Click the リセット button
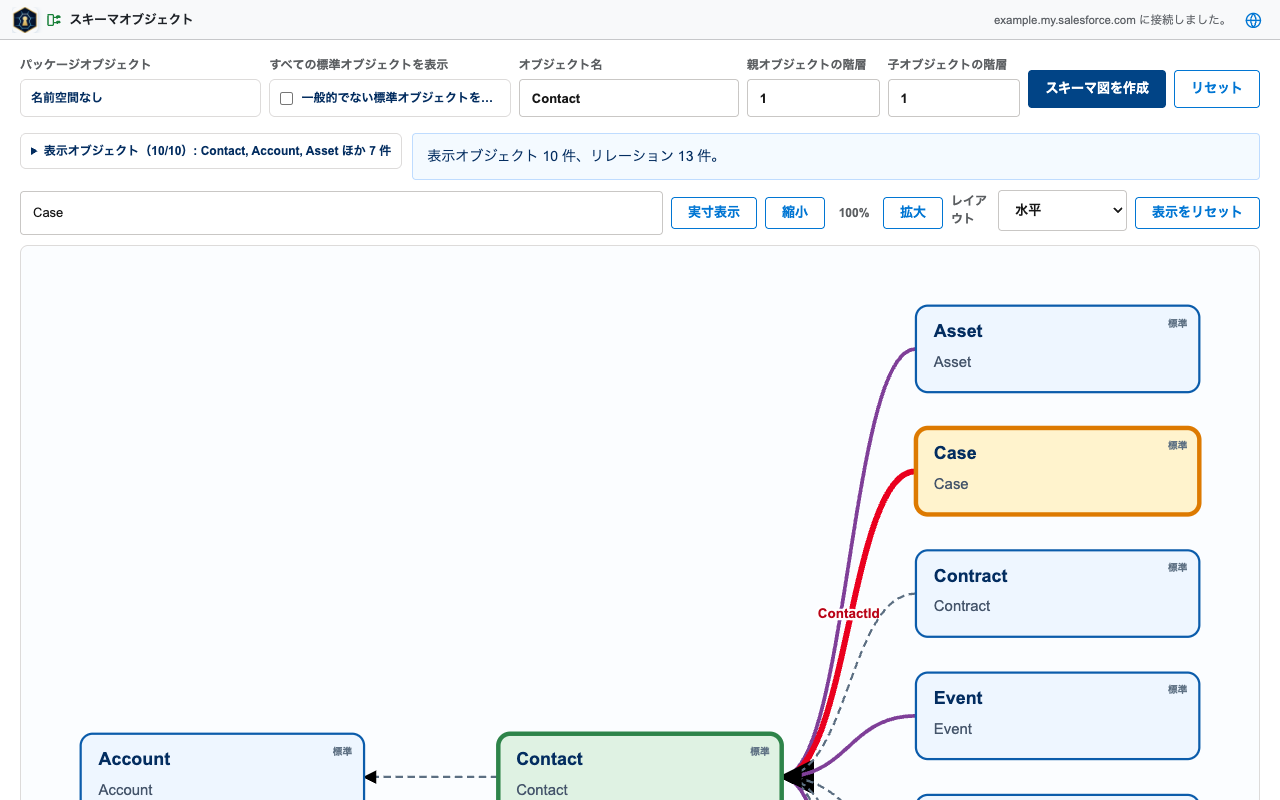The image size is (1280, 800). [1216, 88]
